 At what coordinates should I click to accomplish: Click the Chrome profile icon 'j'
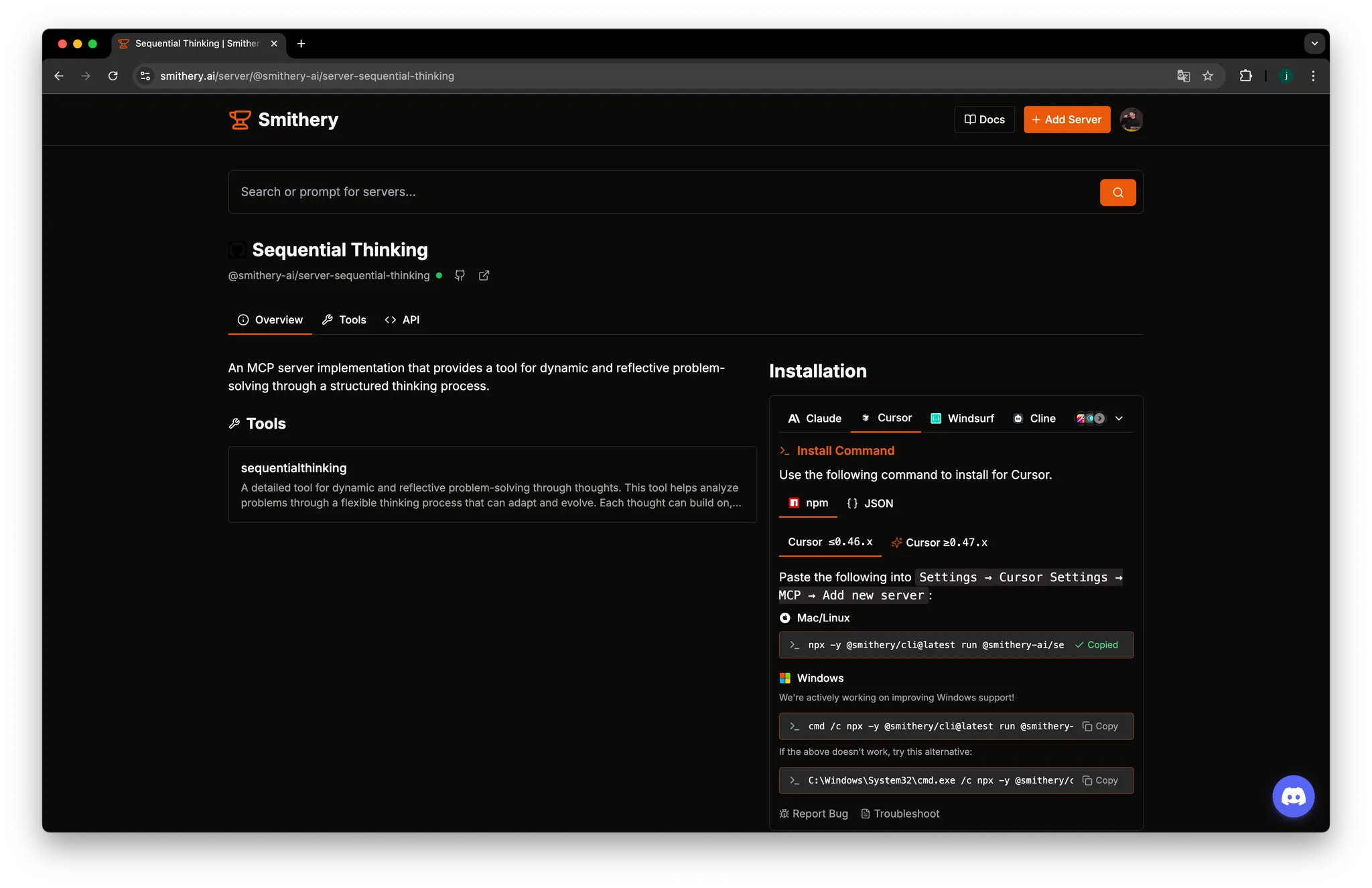point(1286,76)
